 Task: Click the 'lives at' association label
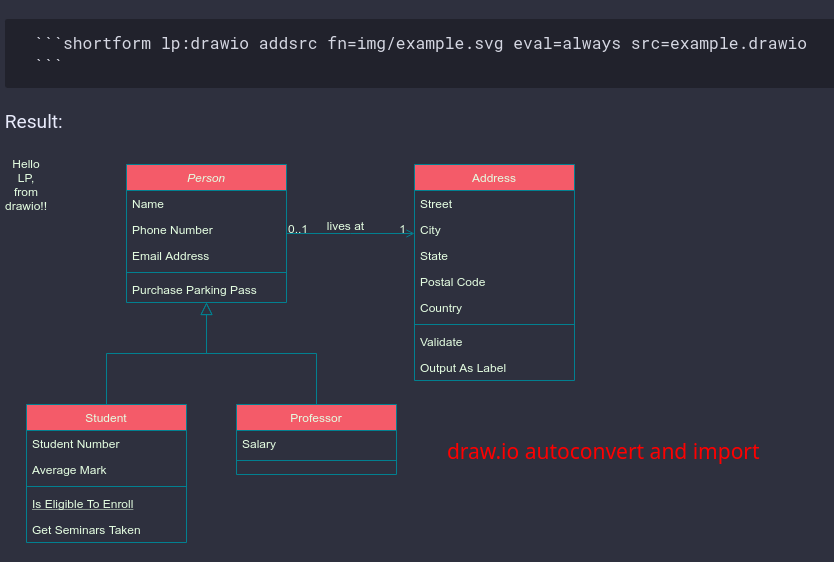click(x=345, y=226)
